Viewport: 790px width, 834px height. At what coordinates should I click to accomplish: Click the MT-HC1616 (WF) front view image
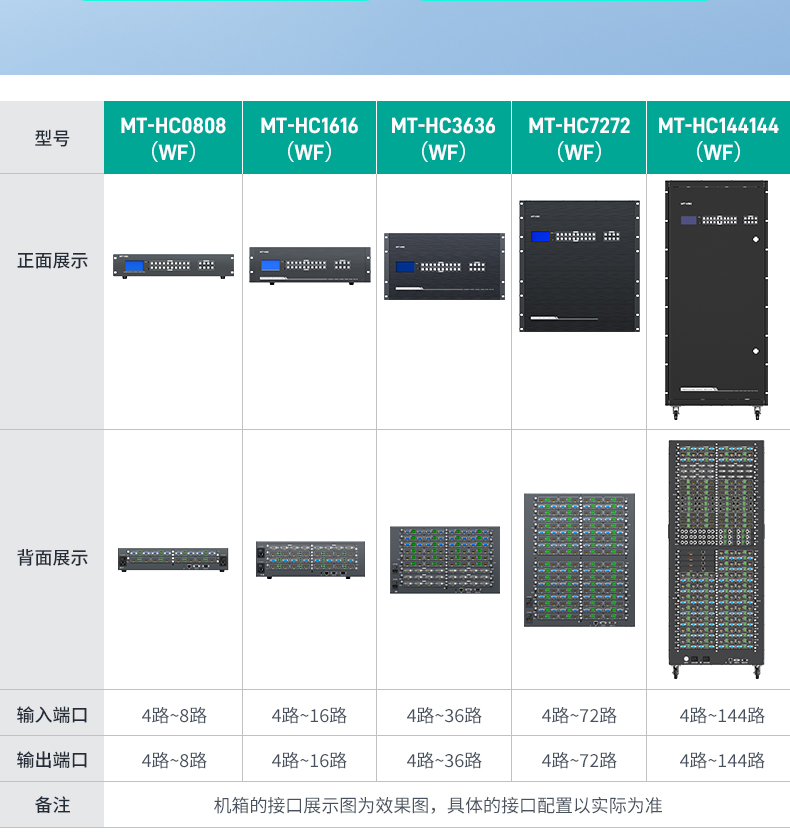click(310, 265)
